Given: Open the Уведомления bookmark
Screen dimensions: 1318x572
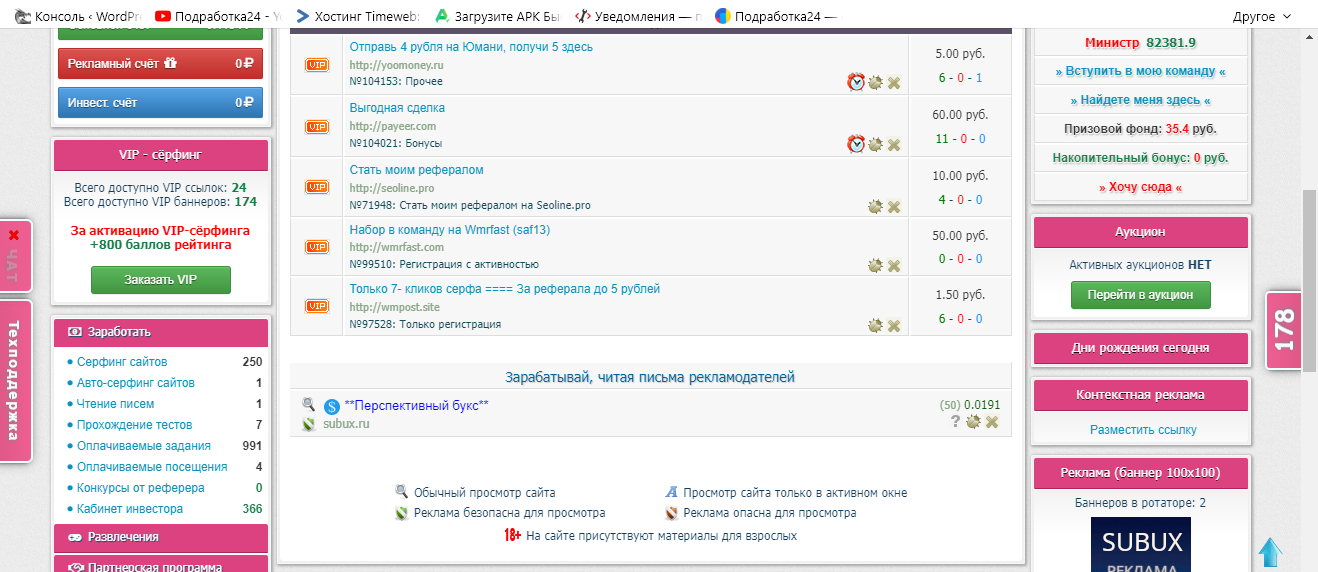Looking at the screenshot, I should coord(638,16).
